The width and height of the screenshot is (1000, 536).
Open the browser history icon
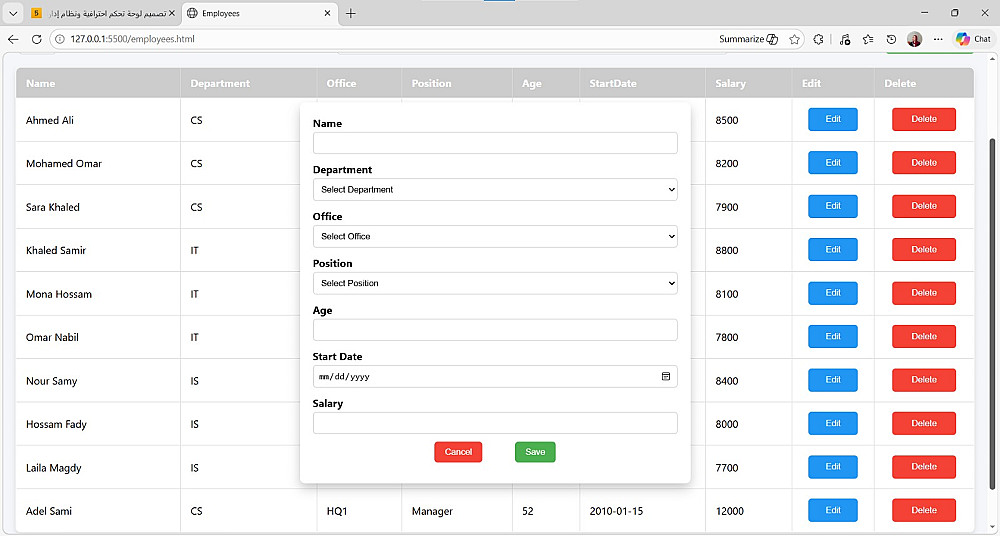[892, 39]
